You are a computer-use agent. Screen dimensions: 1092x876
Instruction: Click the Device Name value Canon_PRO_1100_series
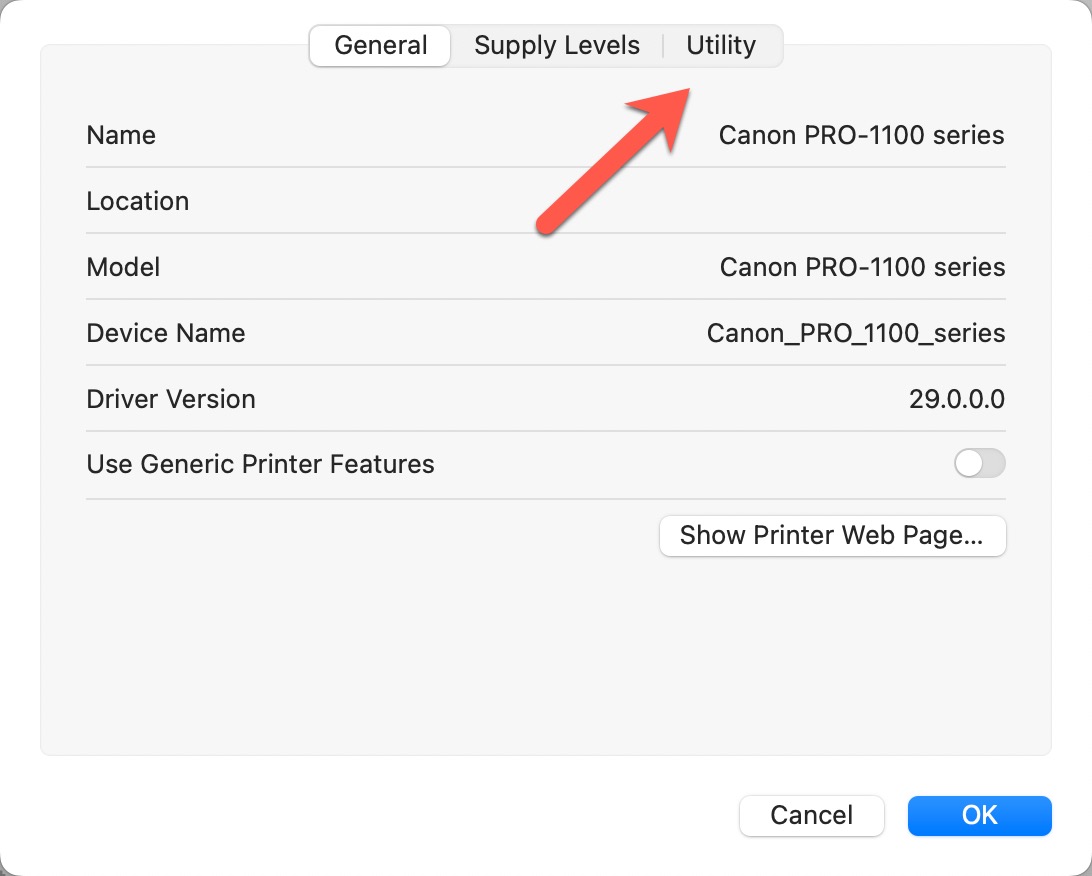856,333
